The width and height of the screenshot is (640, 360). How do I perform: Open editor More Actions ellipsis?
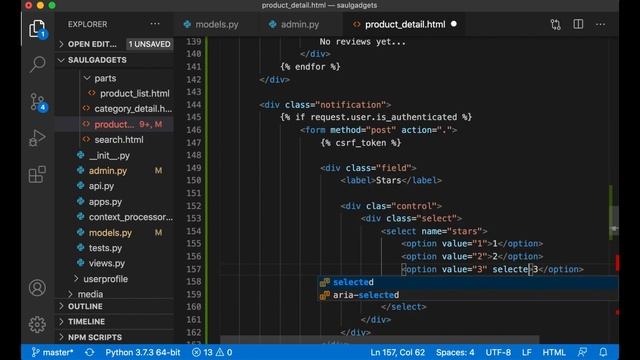click(600, 24)
